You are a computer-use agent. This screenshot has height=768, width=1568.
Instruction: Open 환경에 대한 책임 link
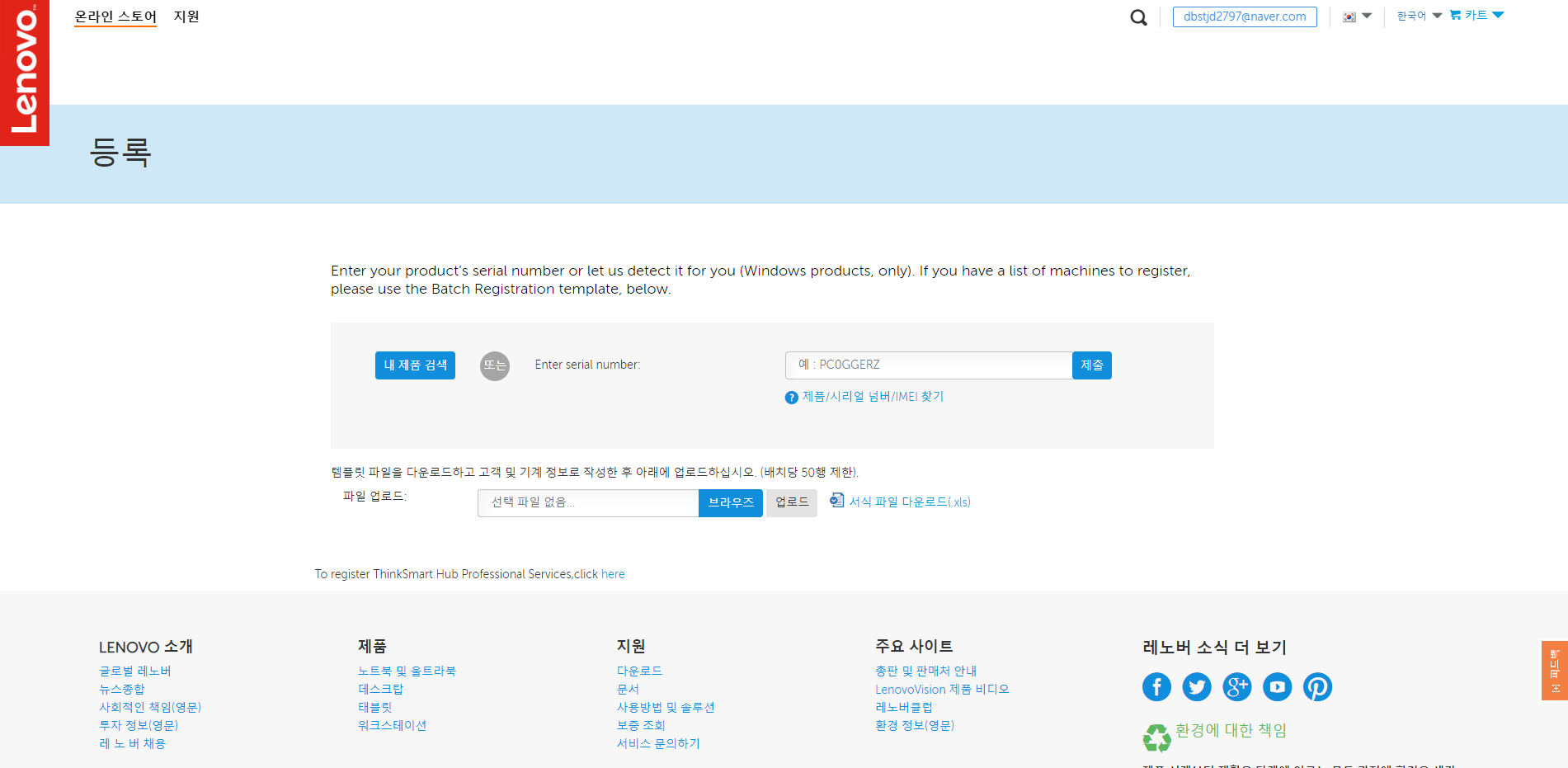(1231, 731)
